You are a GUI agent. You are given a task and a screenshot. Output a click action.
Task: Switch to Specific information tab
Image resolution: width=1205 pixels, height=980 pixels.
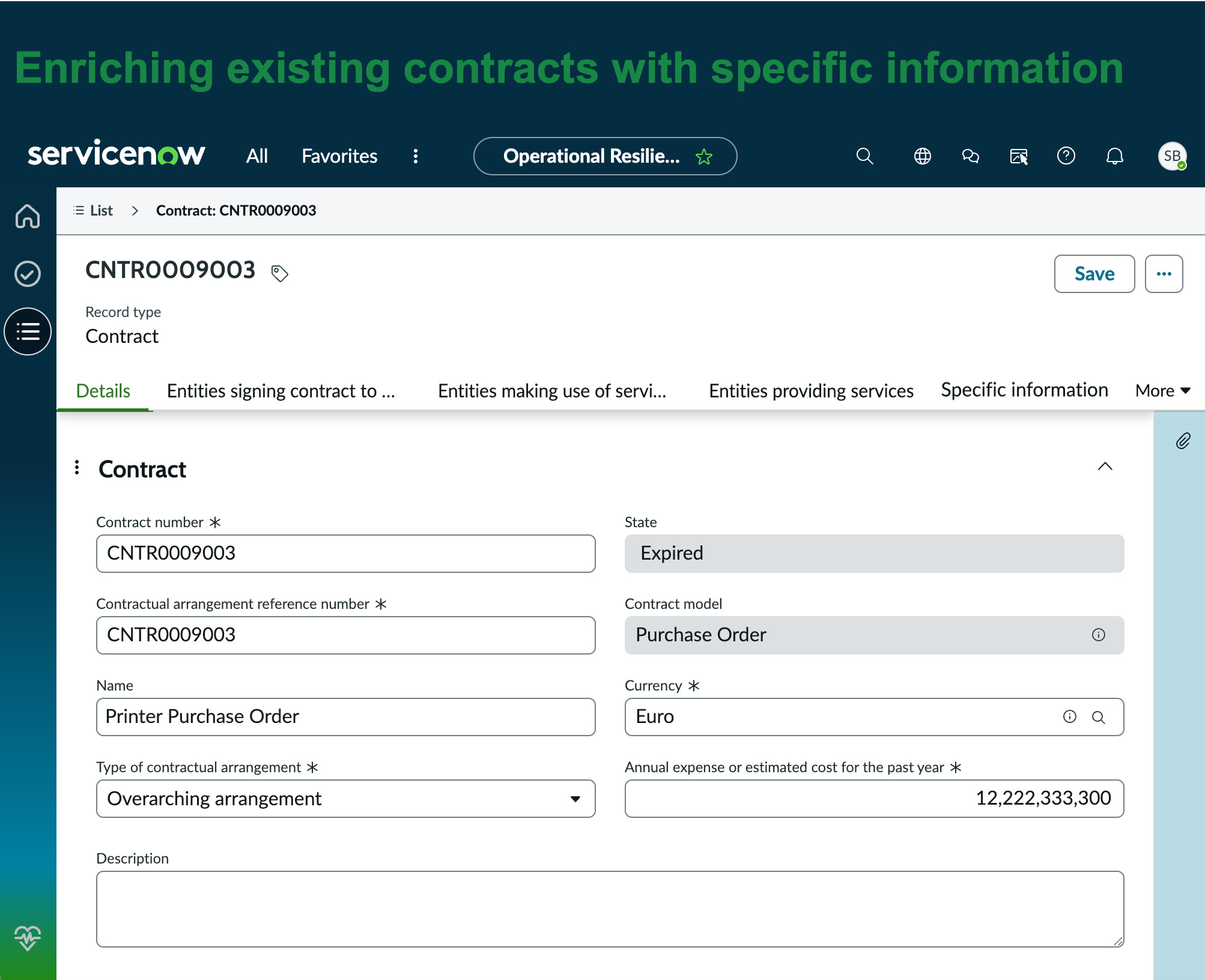[1024, 390]
